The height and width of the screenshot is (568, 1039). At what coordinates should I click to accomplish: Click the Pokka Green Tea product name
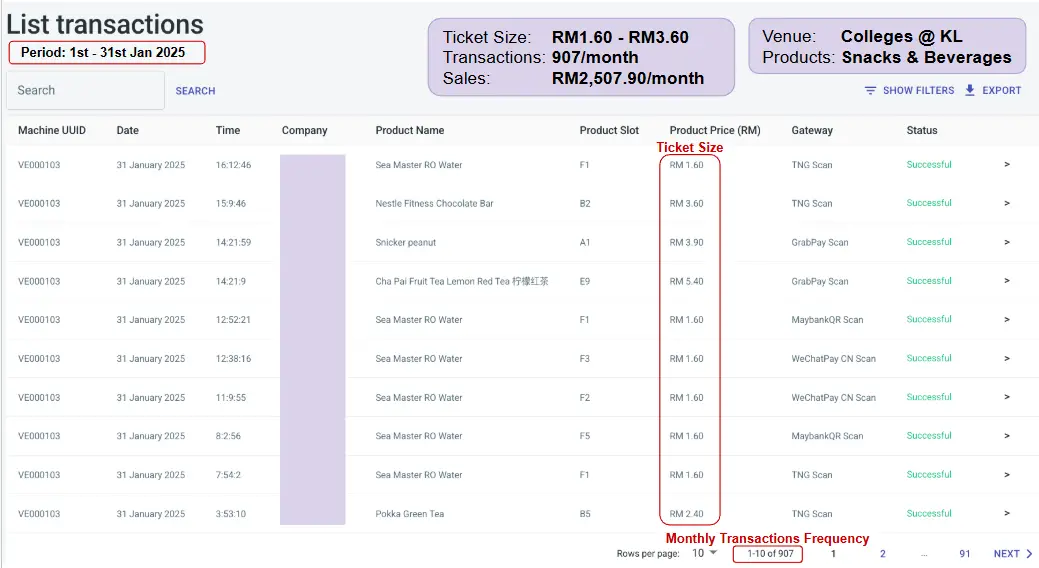(x=410, y=514)
